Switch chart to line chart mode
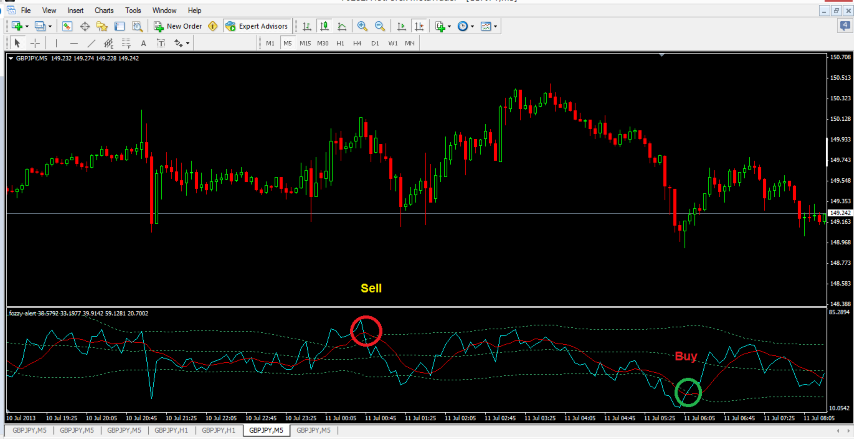 click(x=342, y=26)
